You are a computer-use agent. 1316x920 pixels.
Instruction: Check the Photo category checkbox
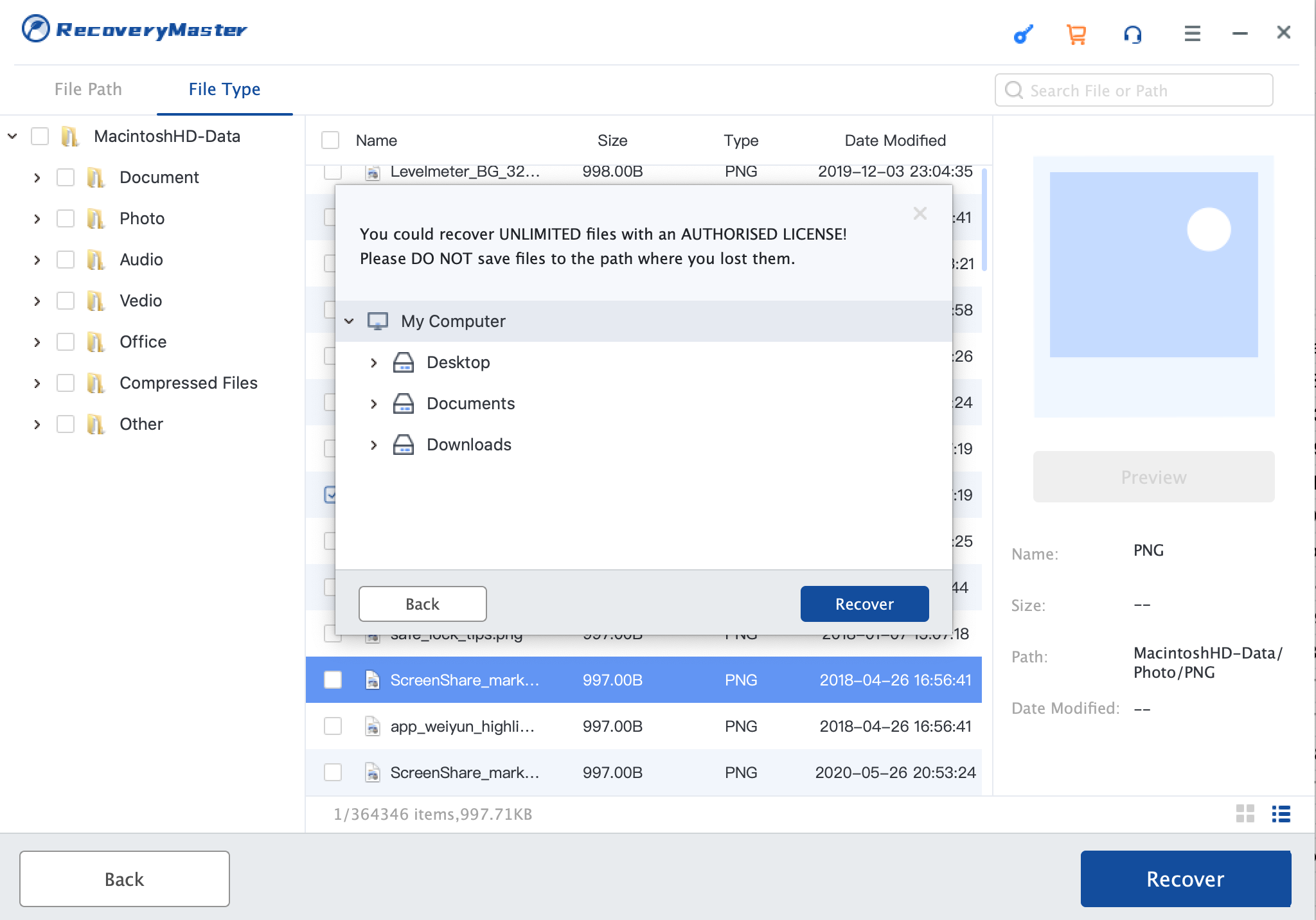click(x=66, y=218)
